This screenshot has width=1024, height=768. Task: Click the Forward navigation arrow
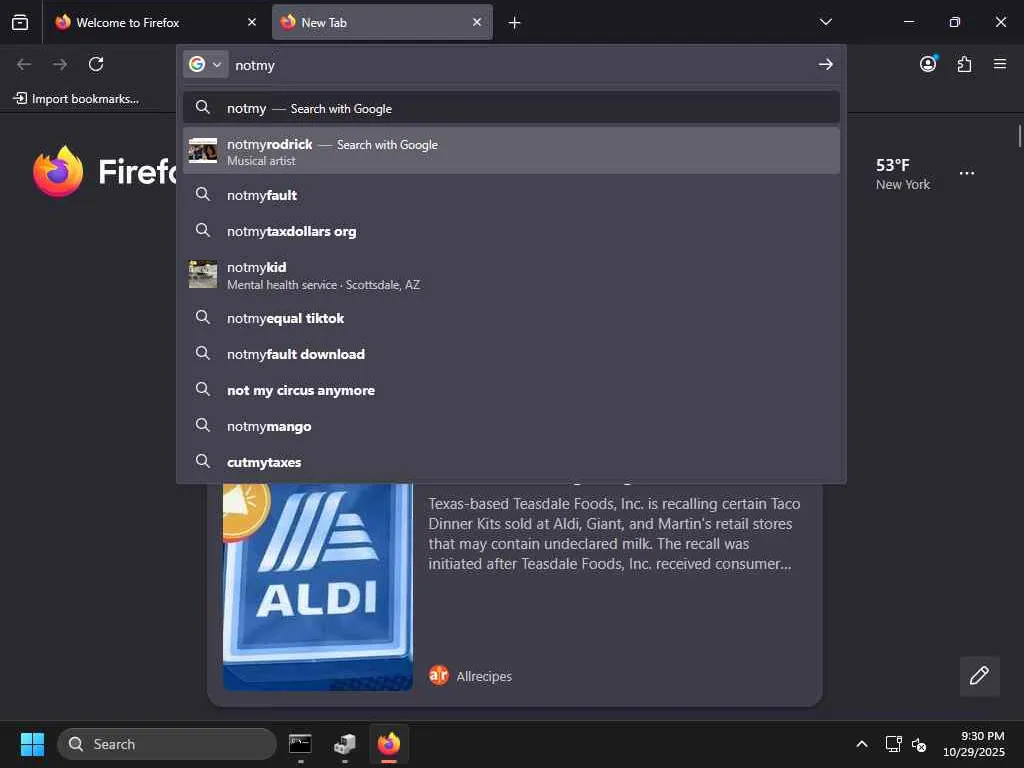tap(60, 64)
